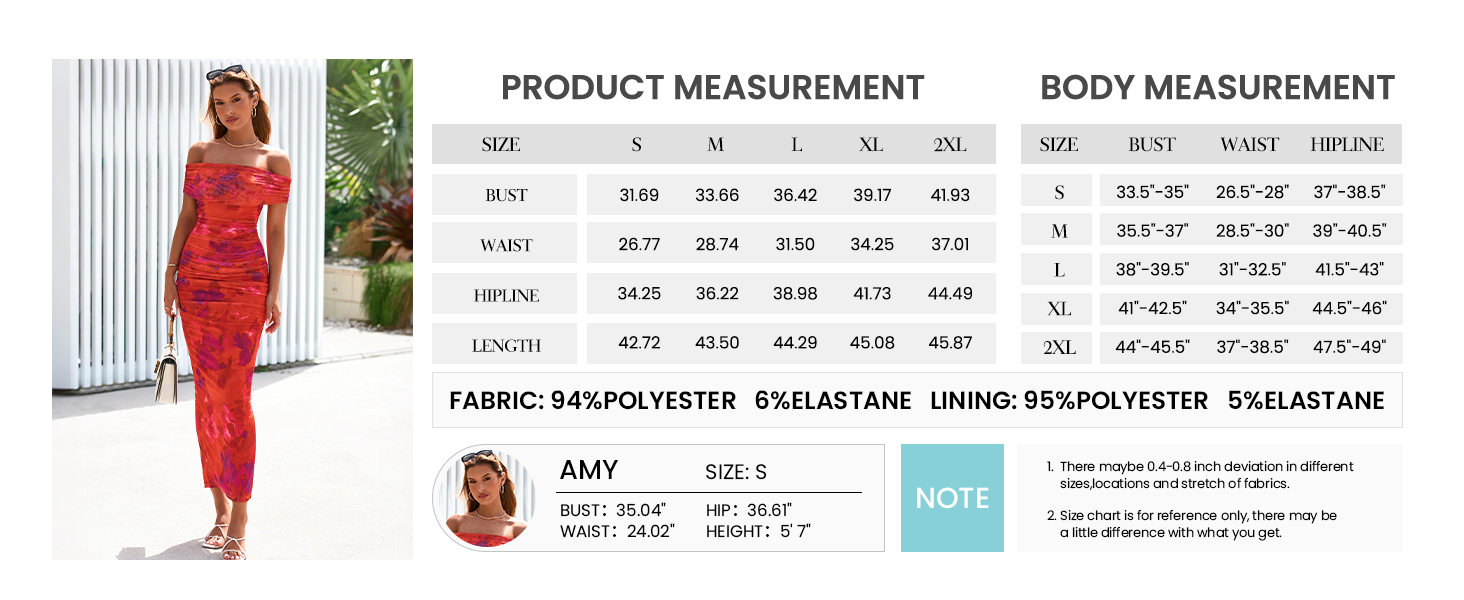This screenshot has width=1464, height=600.
Task: Click the length value 45.87 for size 2XL
Action: click(x=950, y=343)
